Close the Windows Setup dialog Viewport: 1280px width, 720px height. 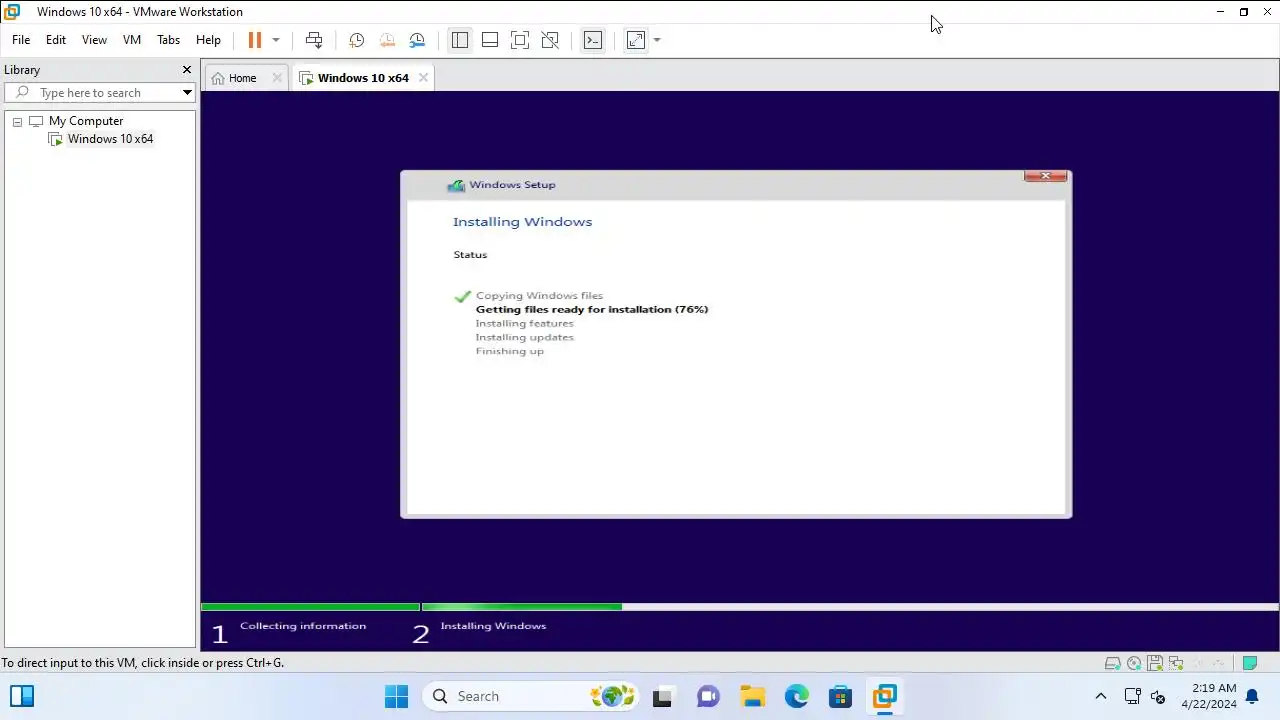1046,176
